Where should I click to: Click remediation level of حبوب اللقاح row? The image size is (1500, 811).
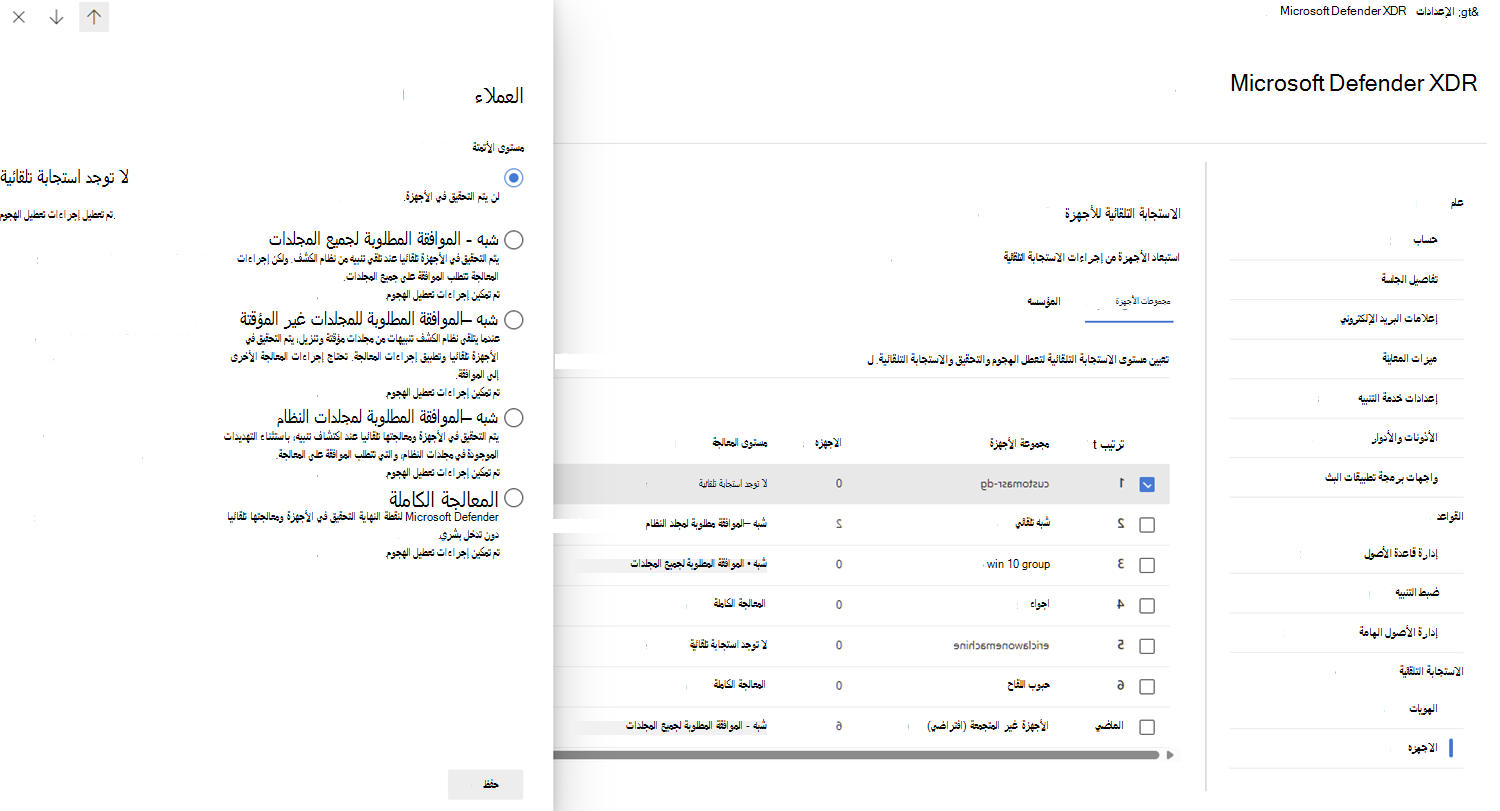point(739,686)
